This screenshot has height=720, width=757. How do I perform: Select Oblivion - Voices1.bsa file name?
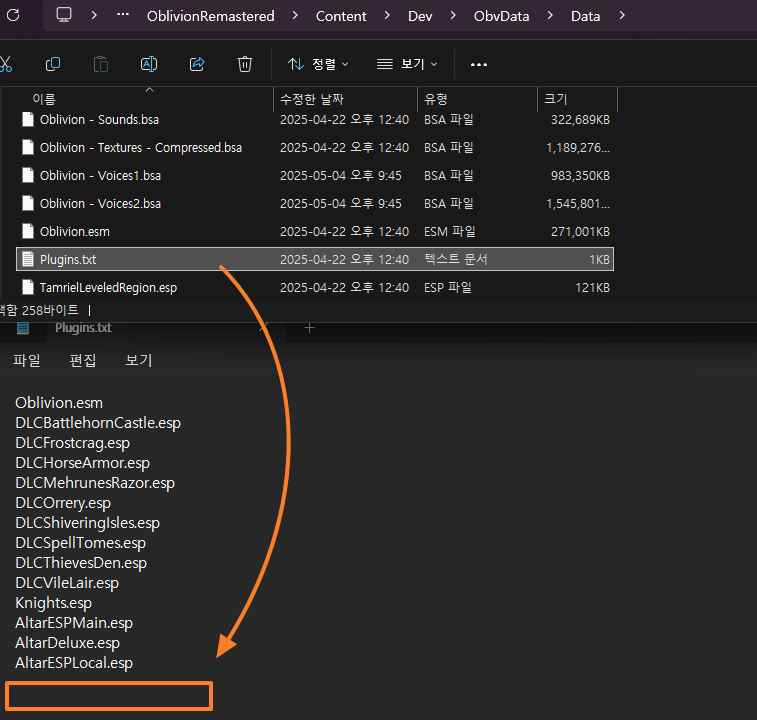tap(100, 175)
